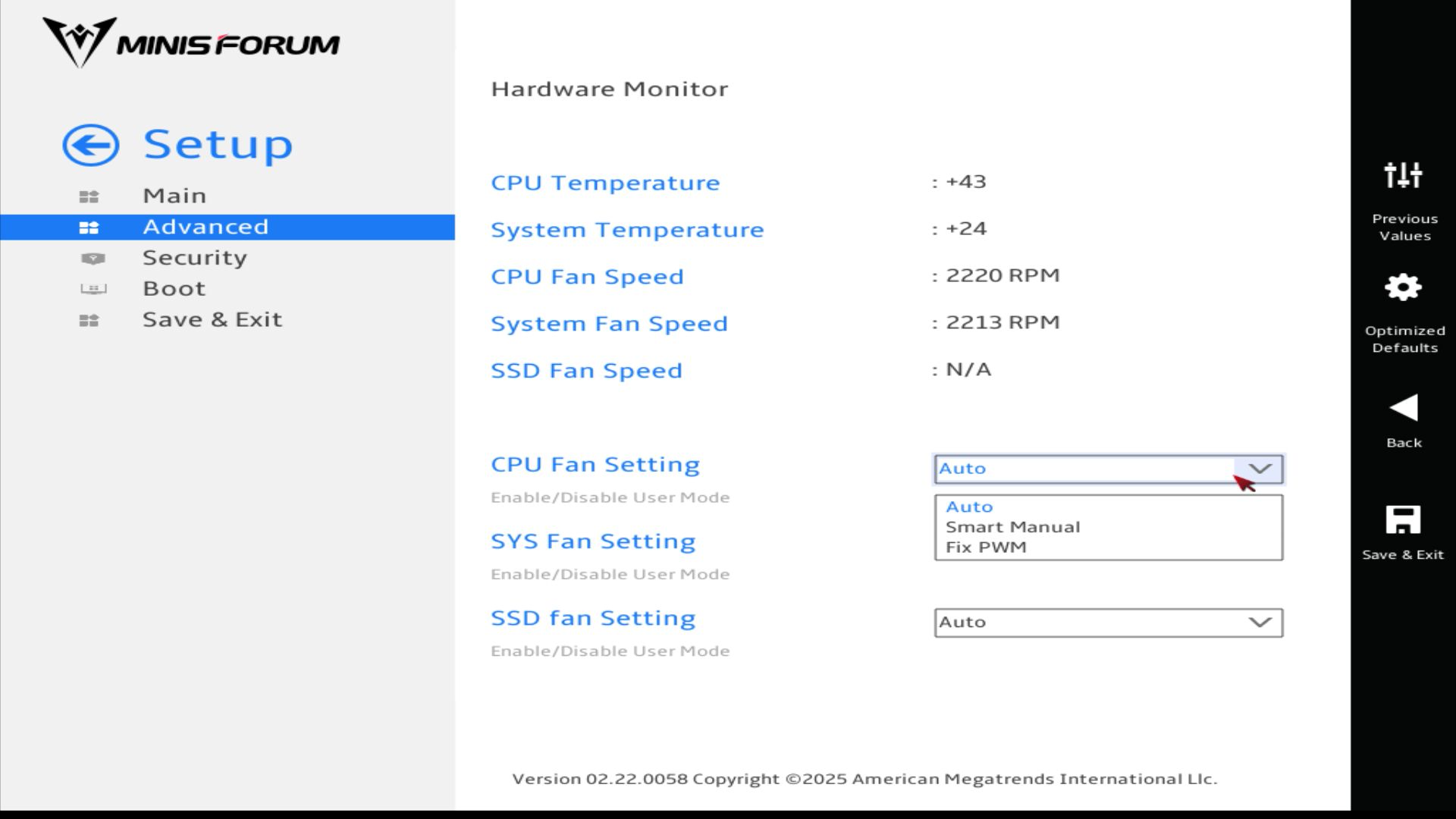Click the grid icon beside Main

pyautogui.click(x=89, y=196)
